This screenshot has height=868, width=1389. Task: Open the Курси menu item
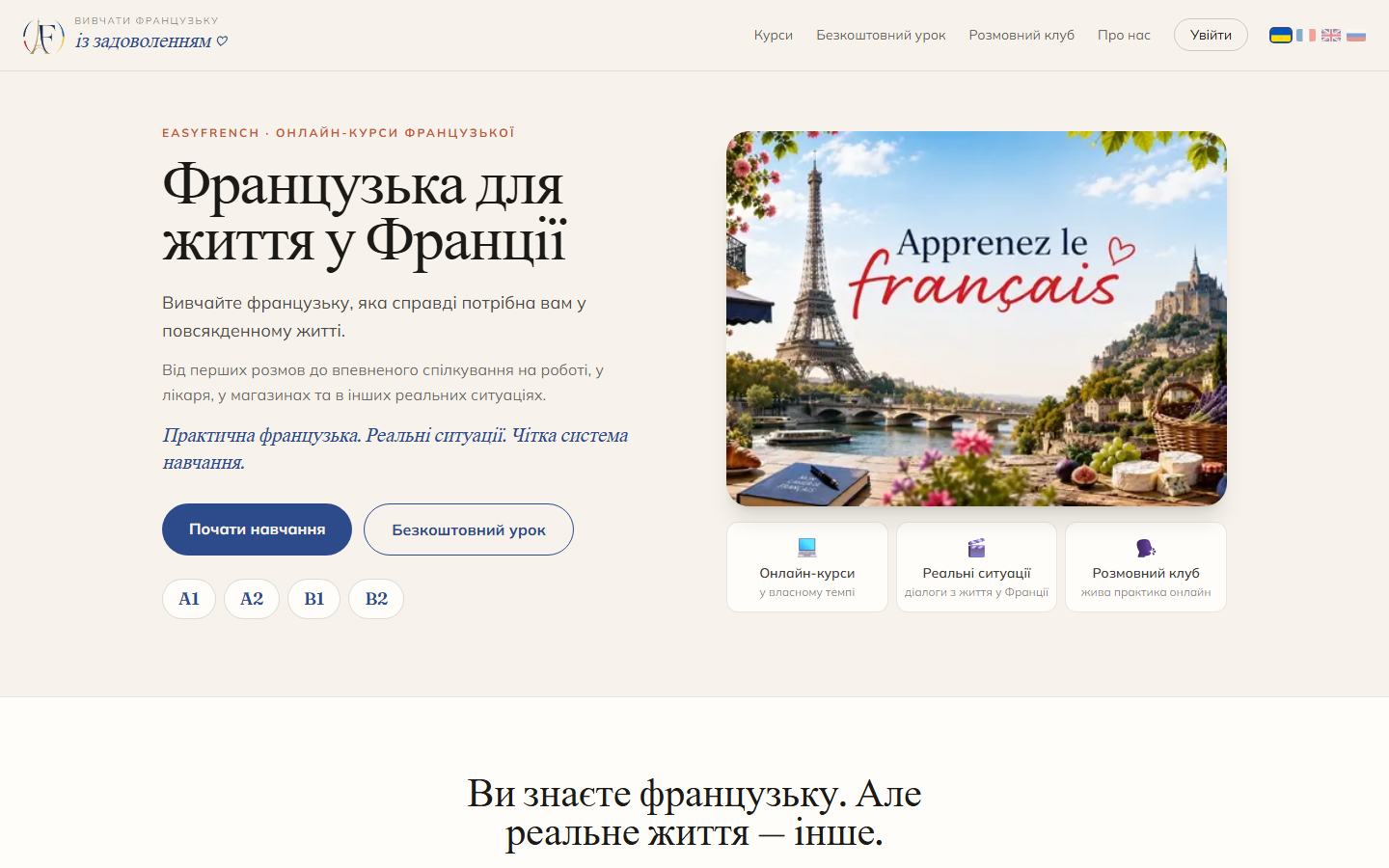click(x=774, y=35)
